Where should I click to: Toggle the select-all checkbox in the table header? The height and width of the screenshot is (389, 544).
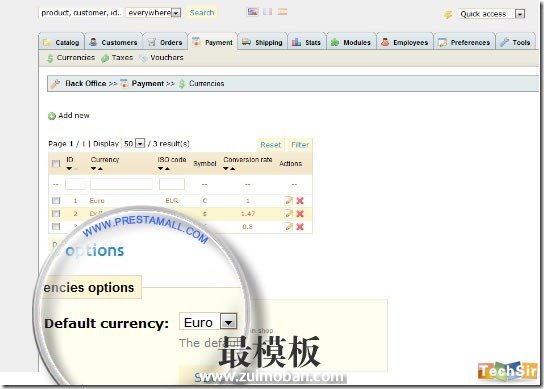(x=56, y=163)
